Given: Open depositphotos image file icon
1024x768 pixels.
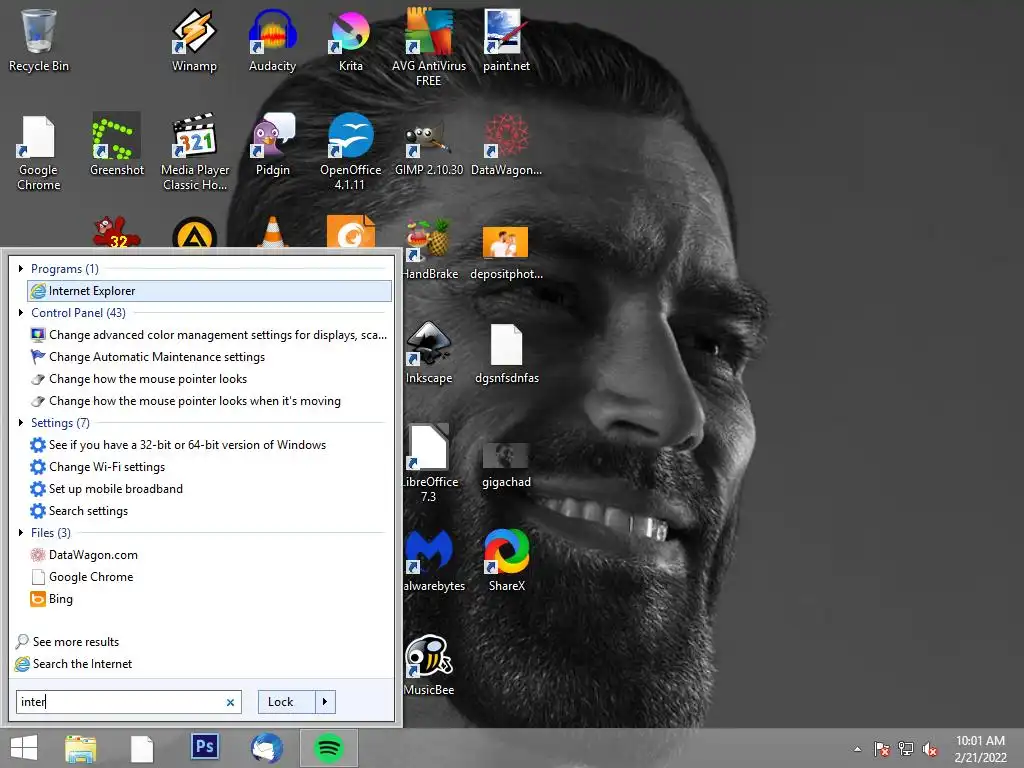Looking at the screenshot, I should [x=506, y=253].
